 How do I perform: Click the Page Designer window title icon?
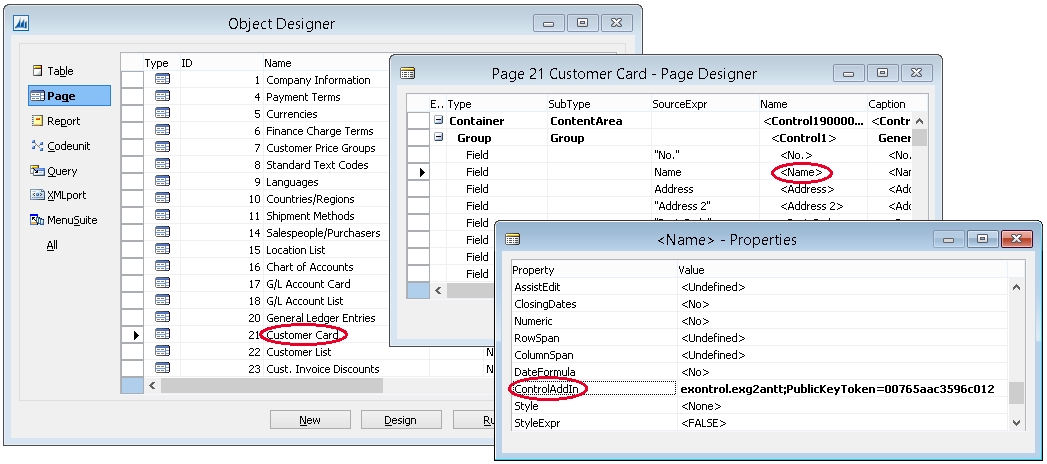click(x=408, y=73)
